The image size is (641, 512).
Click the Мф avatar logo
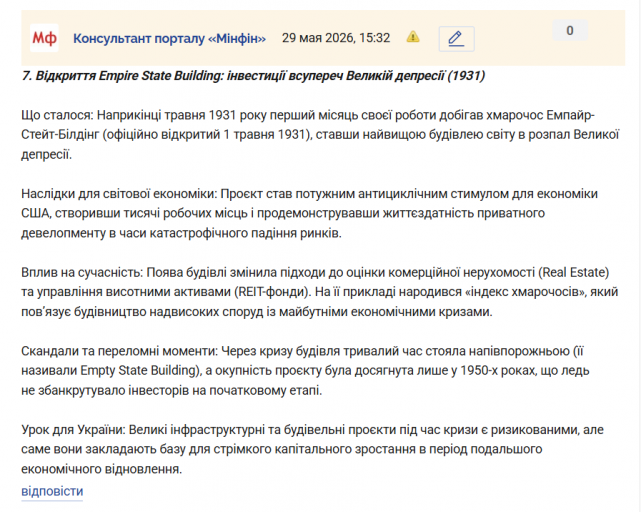click(x=44, y=38)
